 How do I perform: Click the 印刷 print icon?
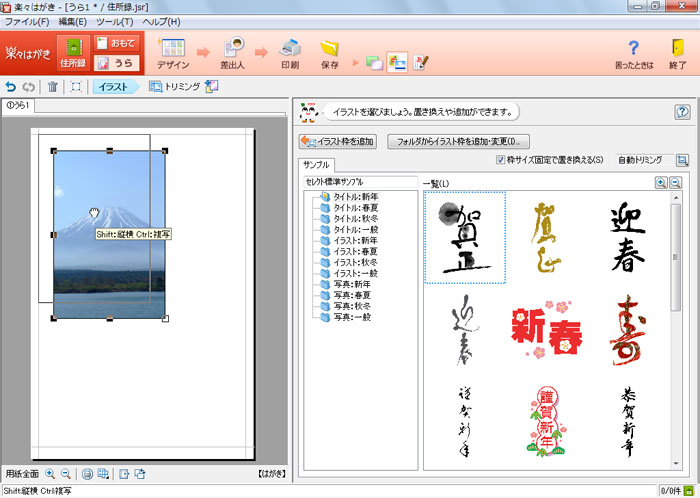point(289,52)
